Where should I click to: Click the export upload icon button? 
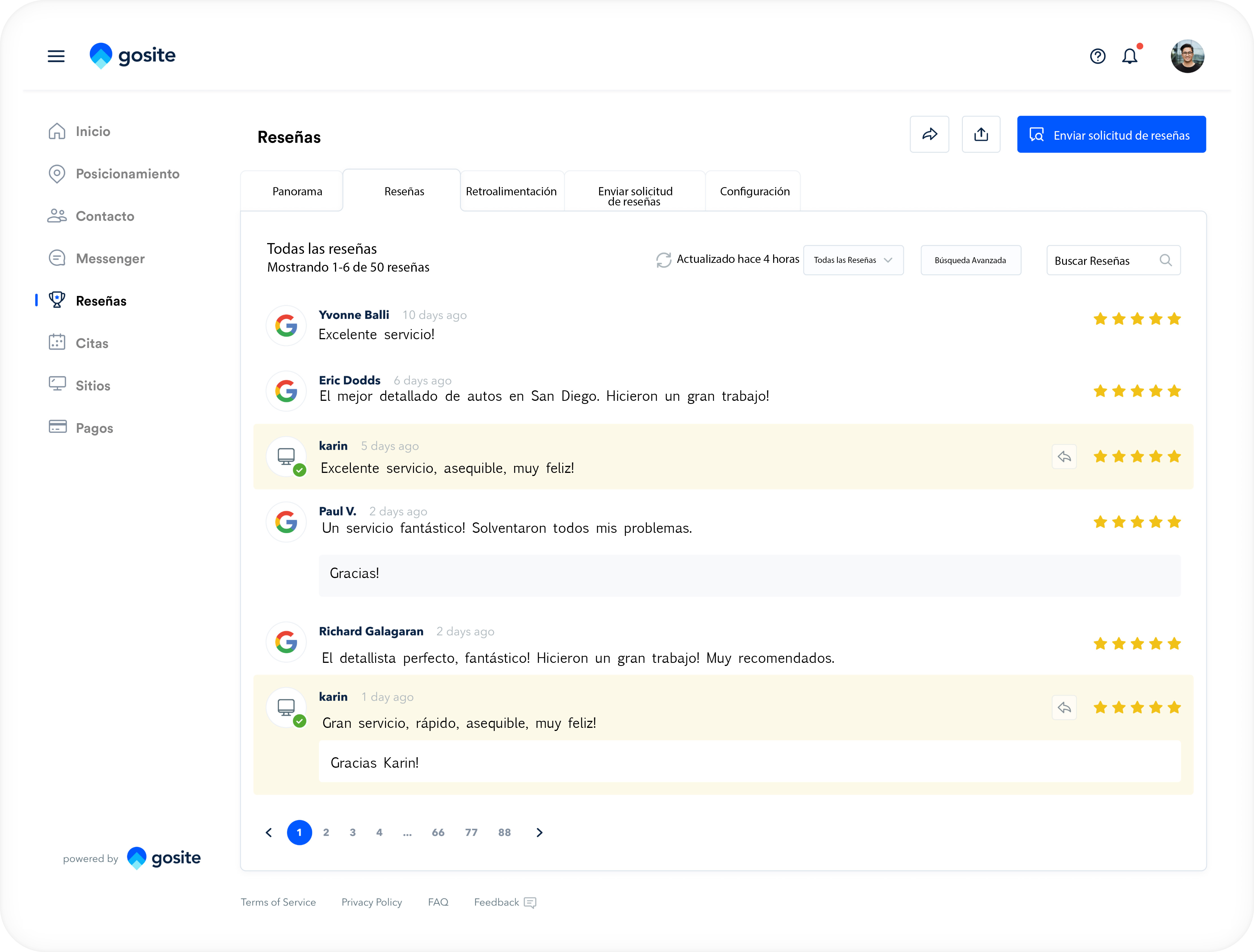tap(981, 134)
